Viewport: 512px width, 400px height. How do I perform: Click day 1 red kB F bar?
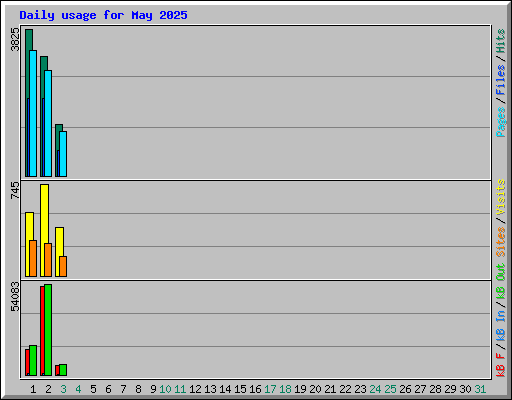pyautogui.click(x=27, y=362)
